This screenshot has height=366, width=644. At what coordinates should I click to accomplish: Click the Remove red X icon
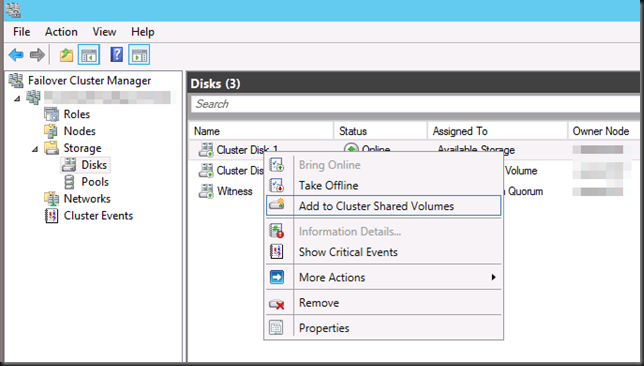pos(277,304)
